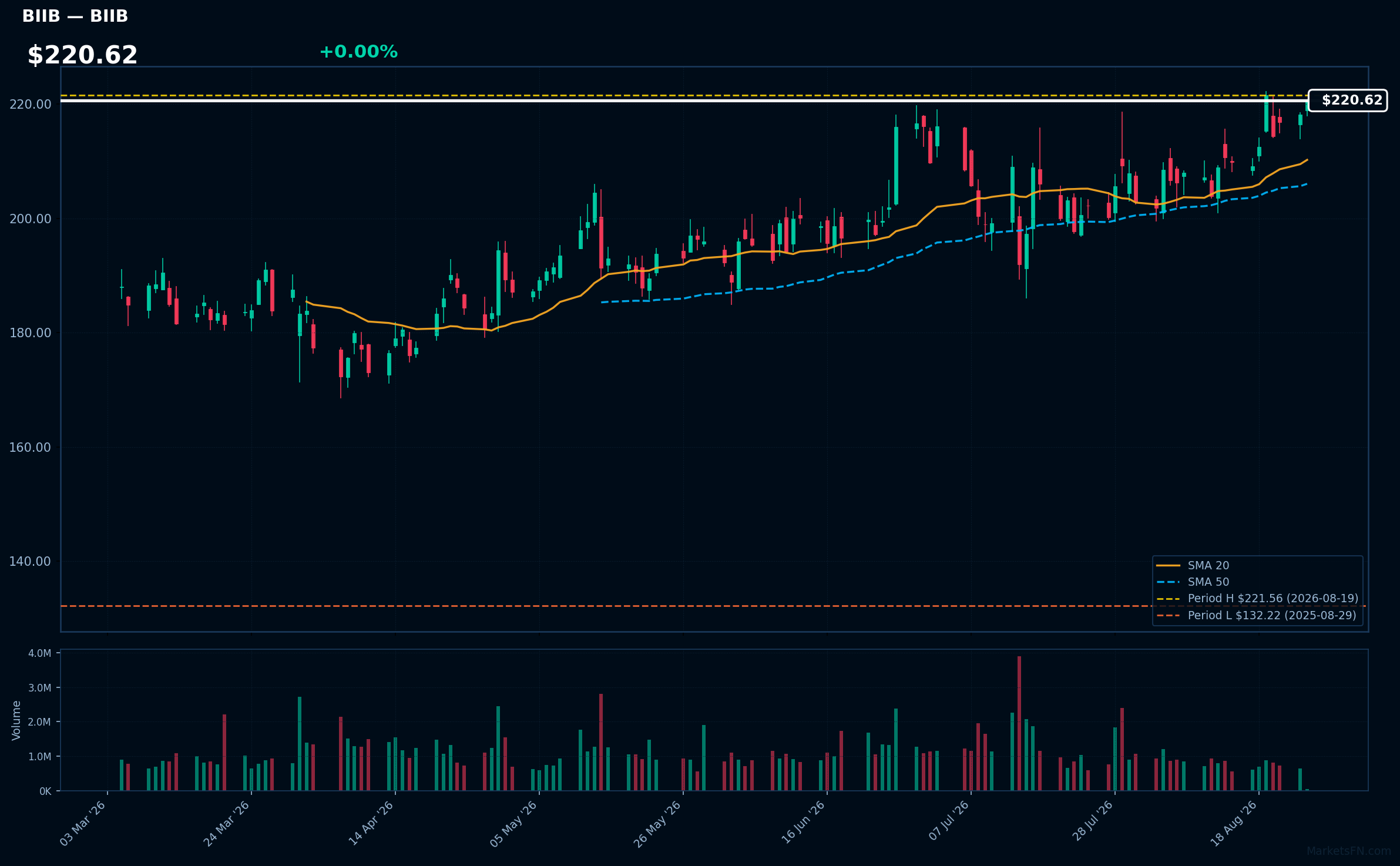
Task: Click the 16 Jun '26 date label
Action: (x=803, y=823)
